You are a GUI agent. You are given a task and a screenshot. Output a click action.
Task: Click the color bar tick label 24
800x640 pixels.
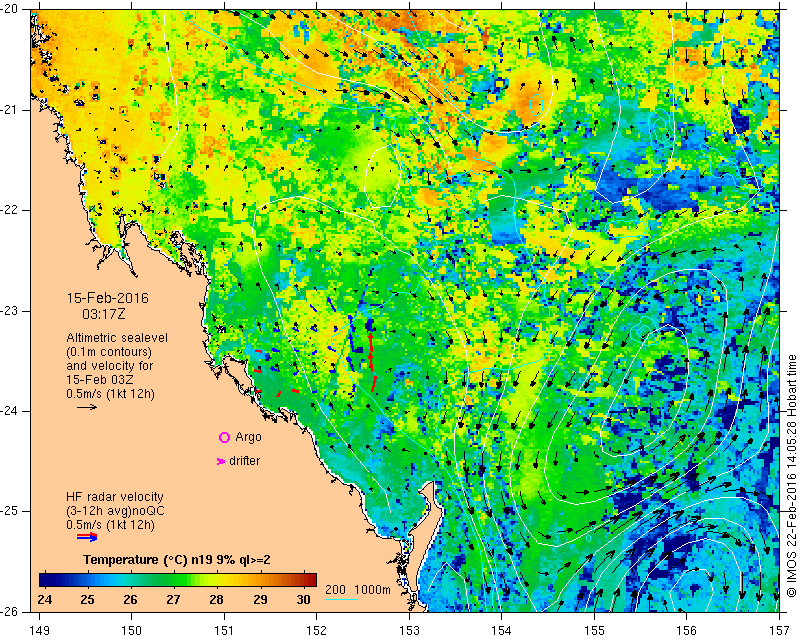click(x=45, y=599)
